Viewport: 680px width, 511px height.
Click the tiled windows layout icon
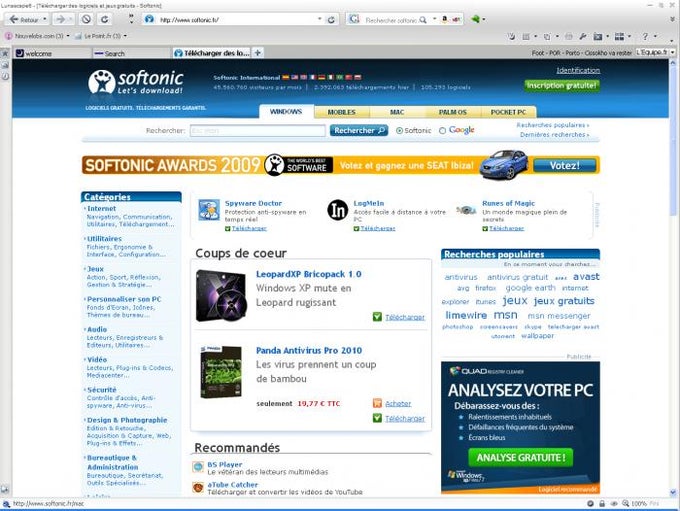(619, 36)
